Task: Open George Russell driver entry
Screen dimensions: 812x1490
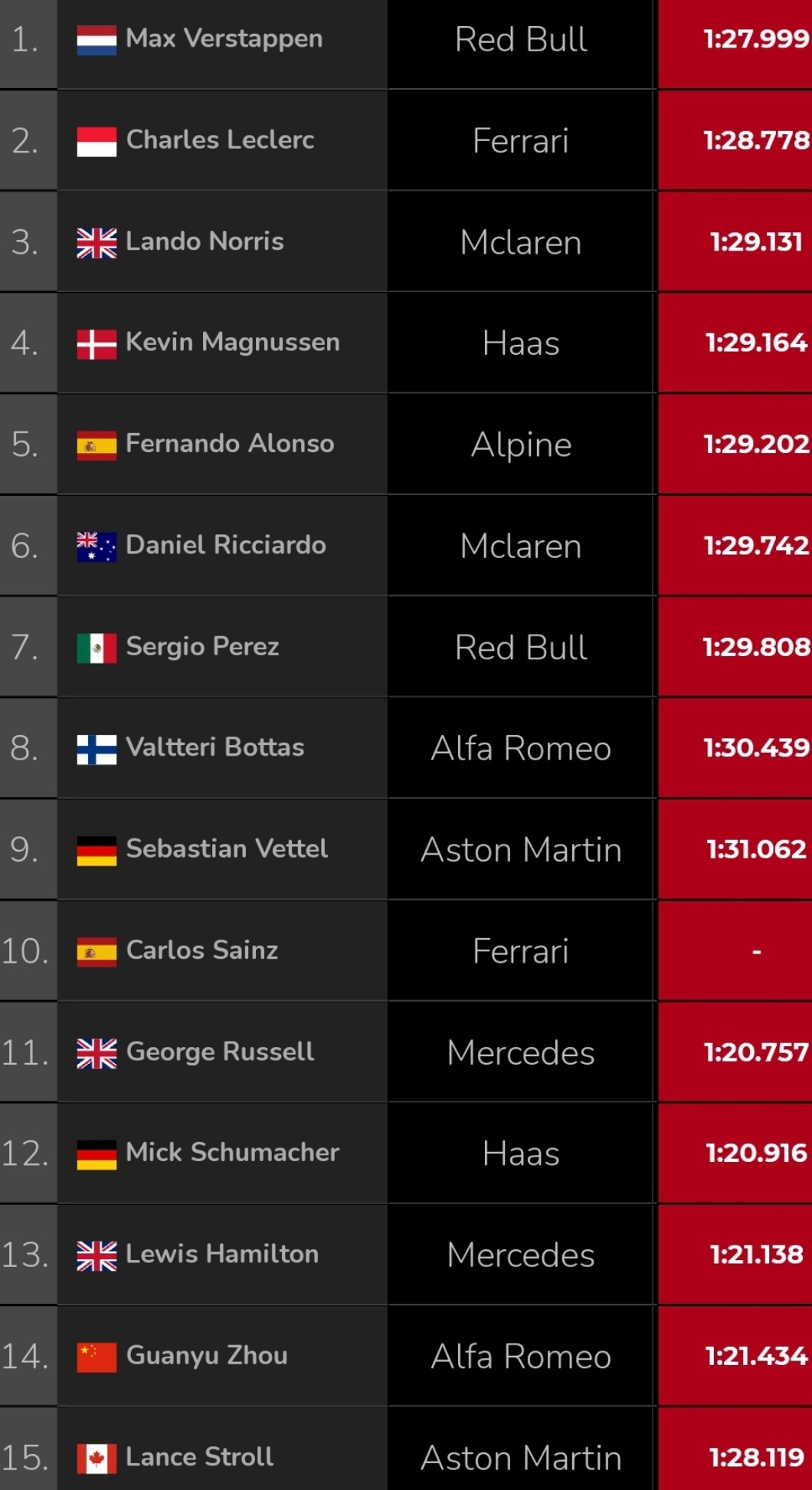Action: [x=220, y=1052]
